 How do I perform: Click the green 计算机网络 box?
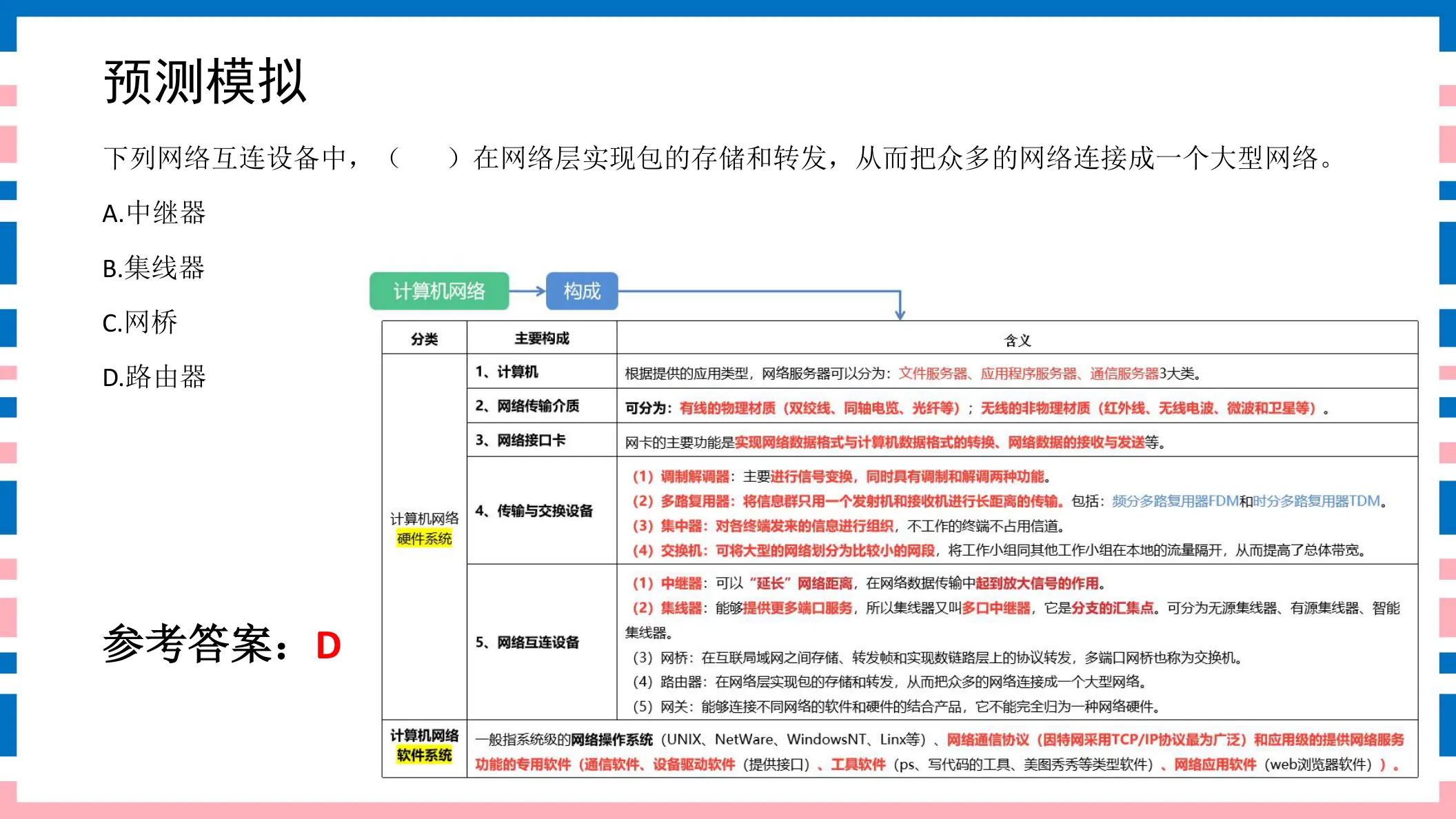(439, 291)
